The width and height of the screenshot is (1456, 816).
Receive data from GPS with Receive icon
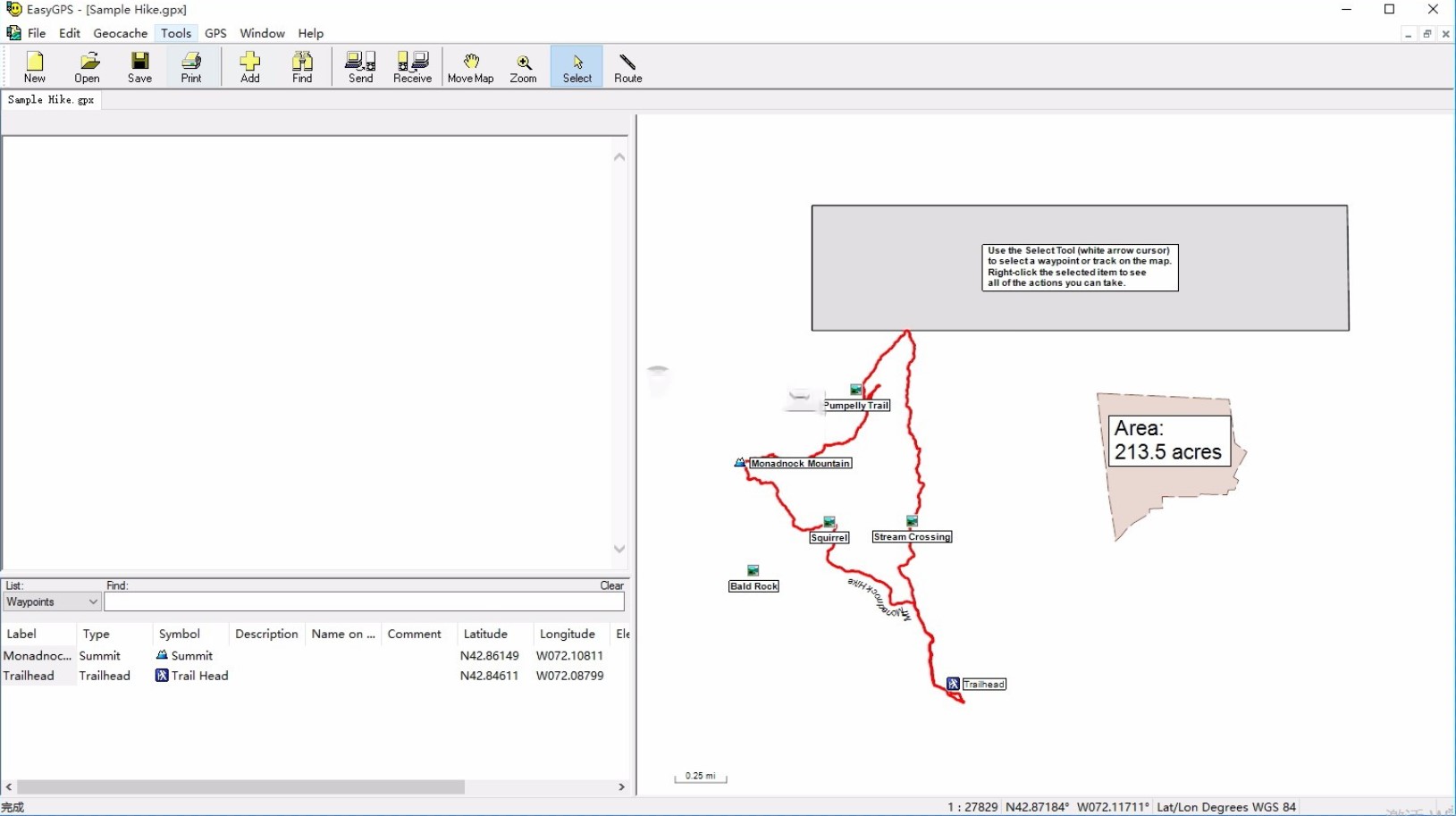(x=412, y=67)
